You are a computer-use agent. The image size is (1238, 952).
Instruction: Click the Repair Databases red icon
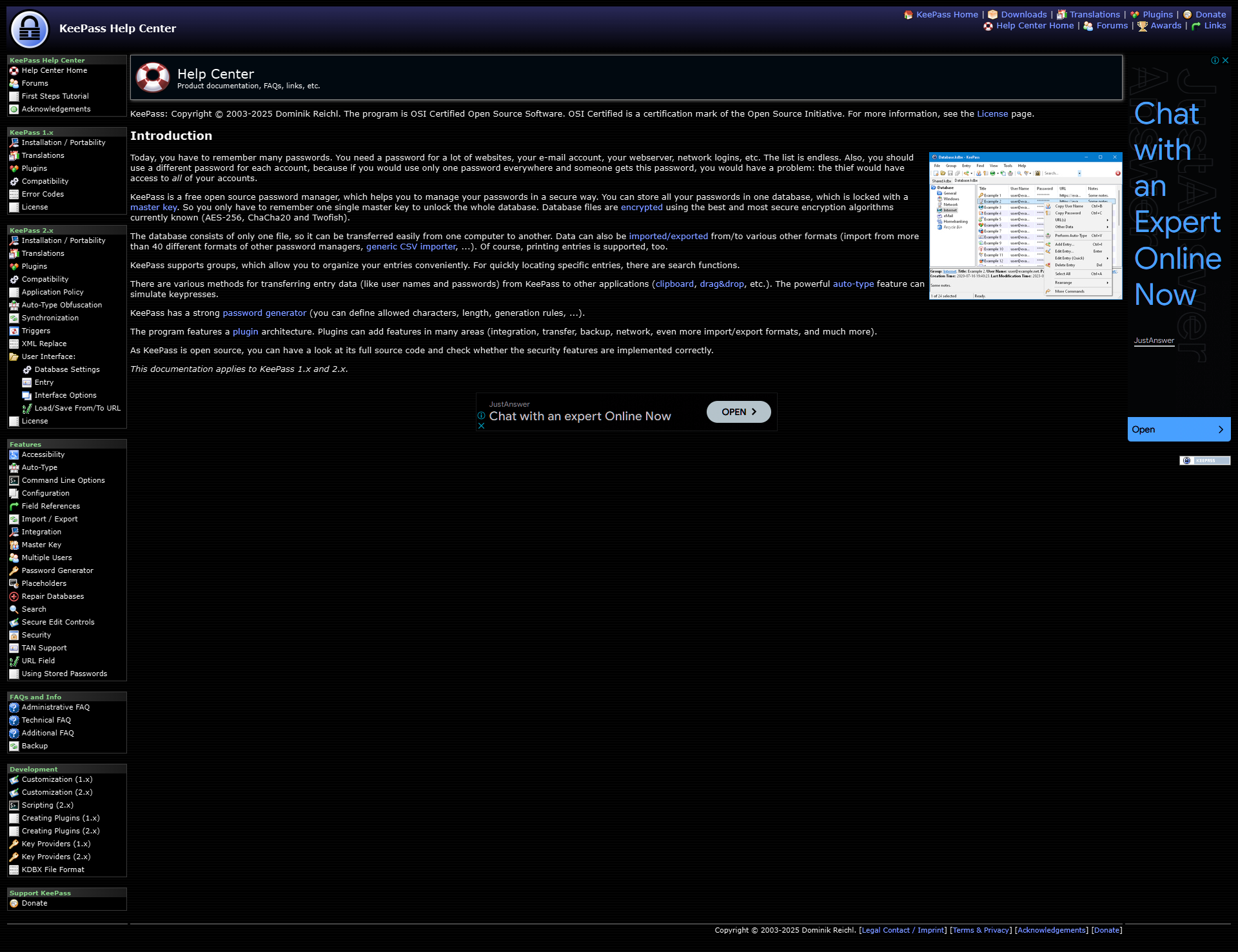[14, 597]
